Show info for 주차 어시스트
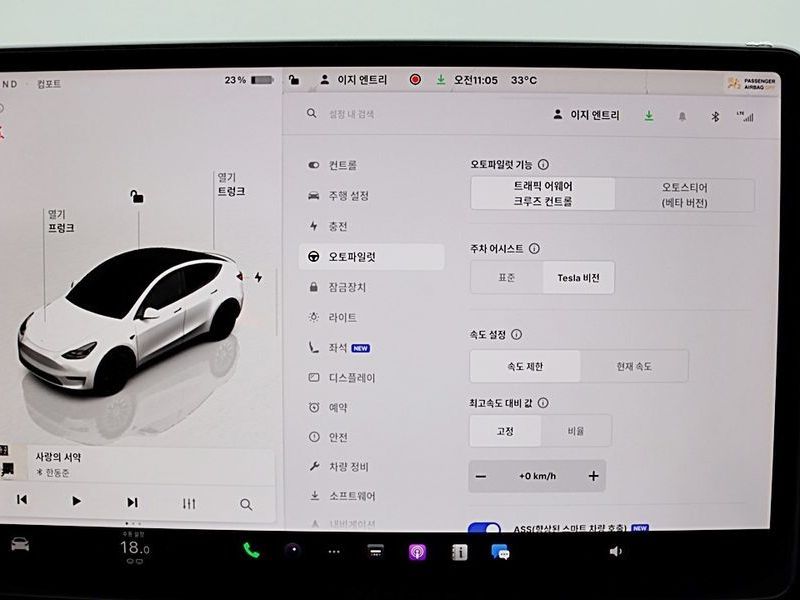 pos(534,248)
